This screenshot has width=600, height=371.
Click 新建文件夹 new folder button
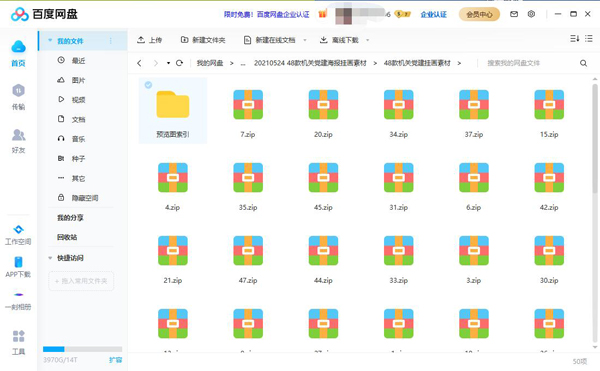click(x=203, y=40)
